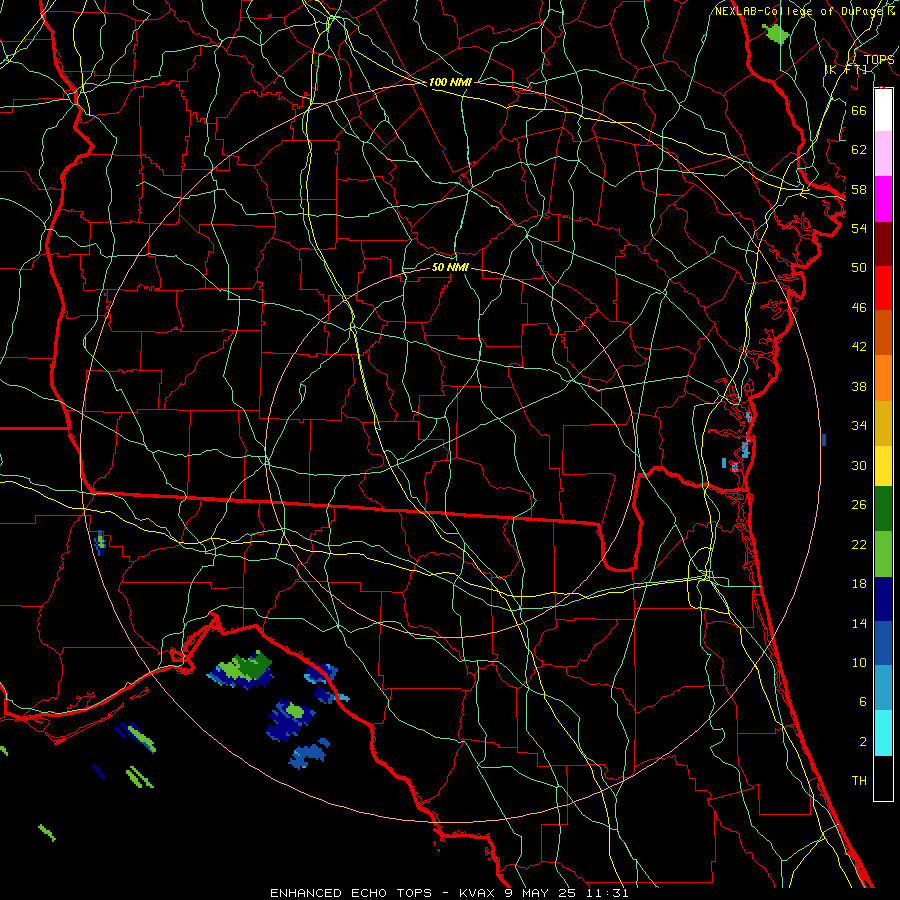900x900 pixels.
Task: Click the legend value "46"
Action: [859, 308]
